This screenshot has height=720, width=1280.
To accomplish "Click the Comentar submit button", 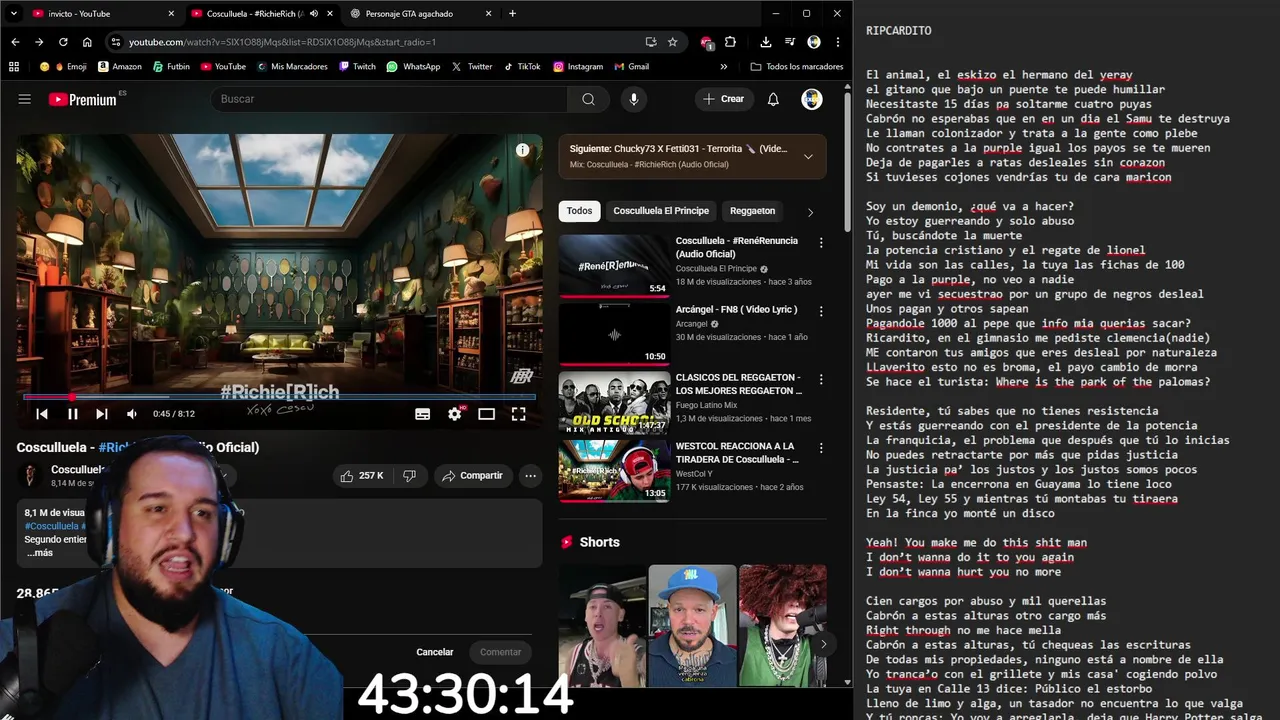I will [x=501, y=652].
